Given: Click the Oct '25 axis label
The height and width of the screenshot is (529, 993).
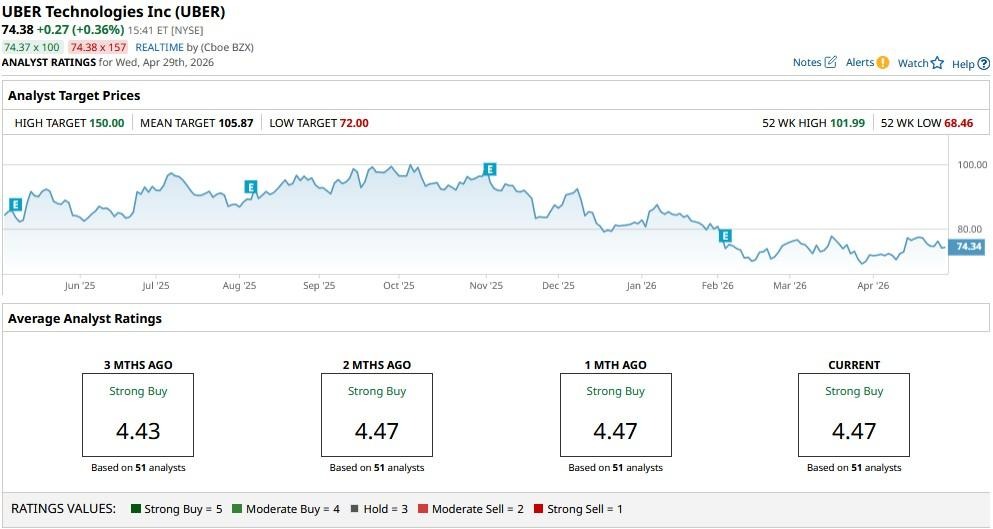Looking at the screenshot, I should [399, 286].
